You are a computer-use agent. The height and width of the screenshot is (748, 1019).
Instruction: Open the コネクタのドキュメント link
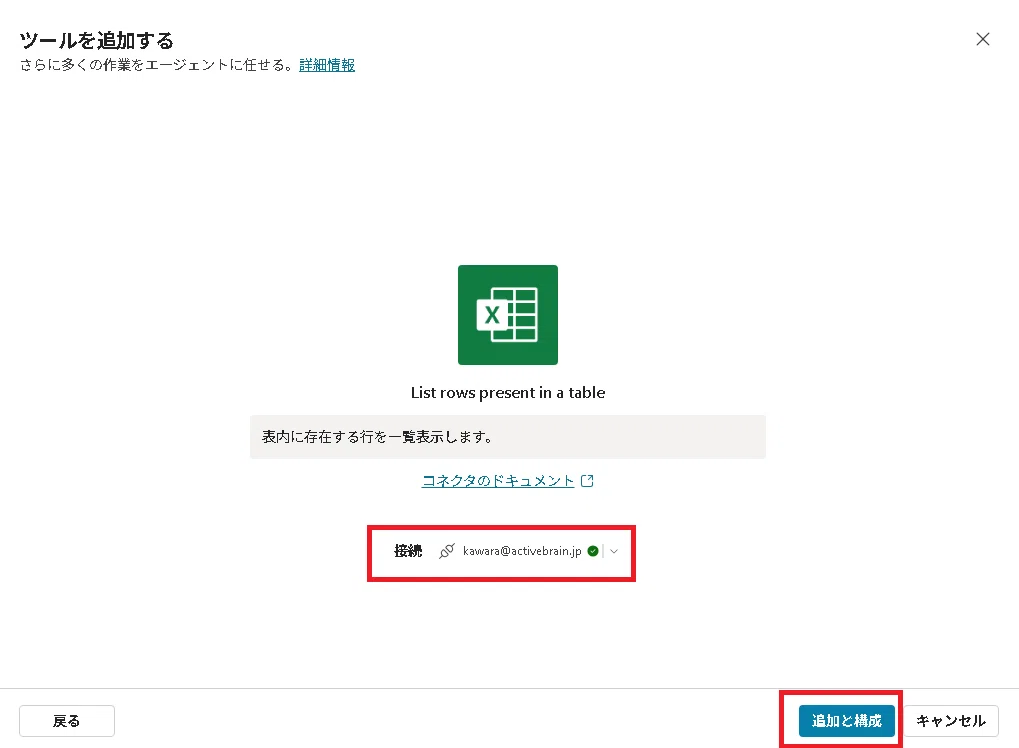[x=498, y=481]
